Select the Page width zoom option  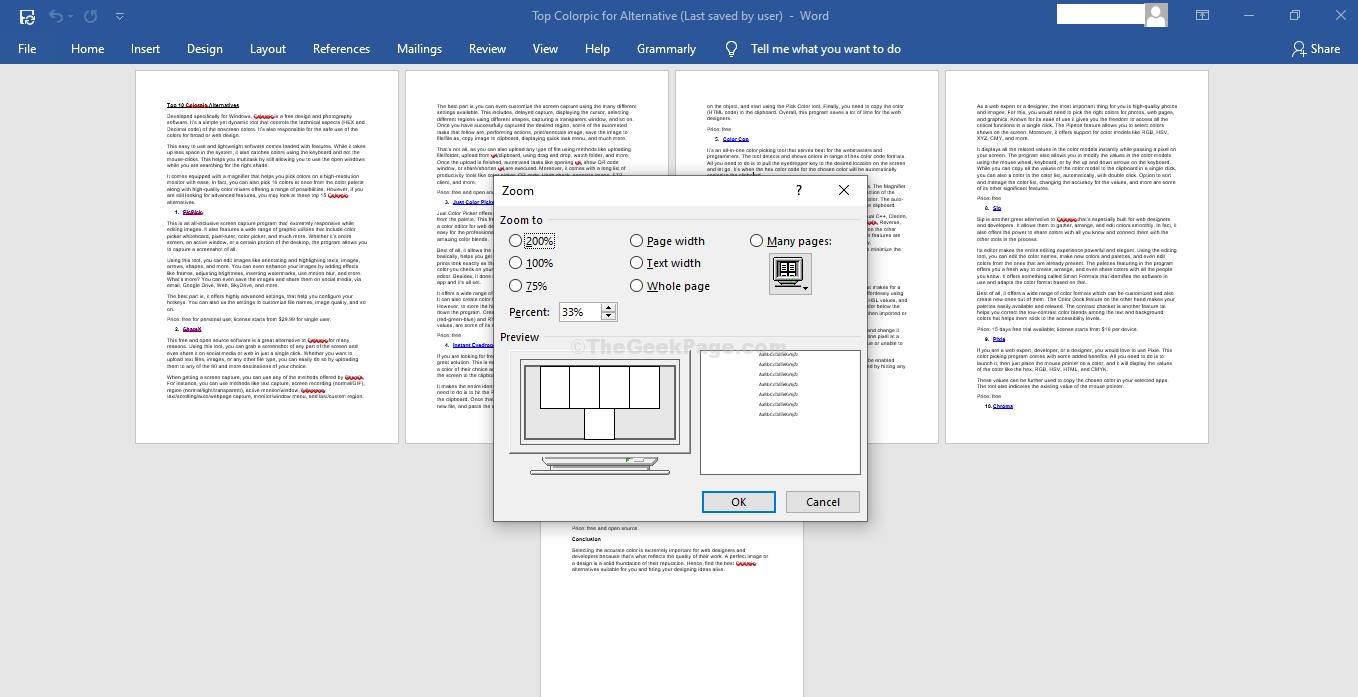[636, 240]
